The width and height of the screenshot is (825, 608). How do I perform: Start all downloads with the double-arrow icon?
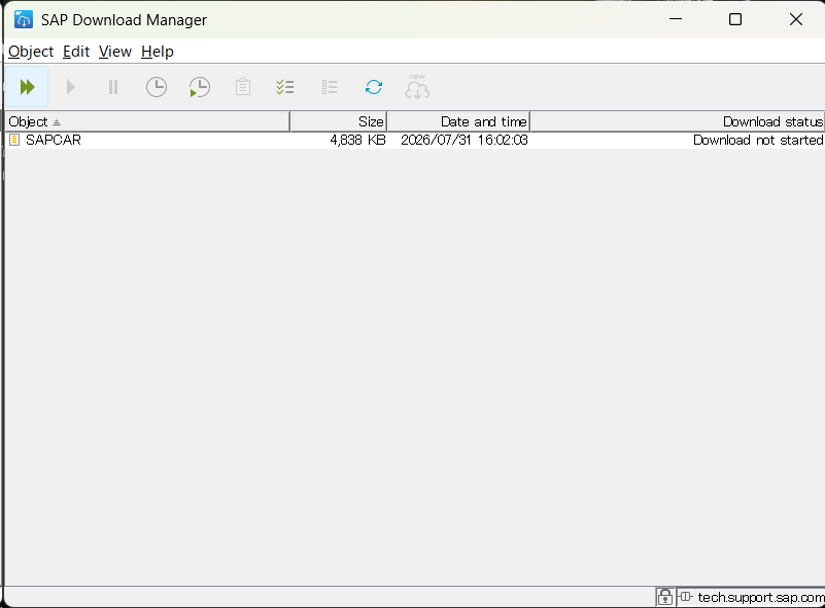[27, 87]
